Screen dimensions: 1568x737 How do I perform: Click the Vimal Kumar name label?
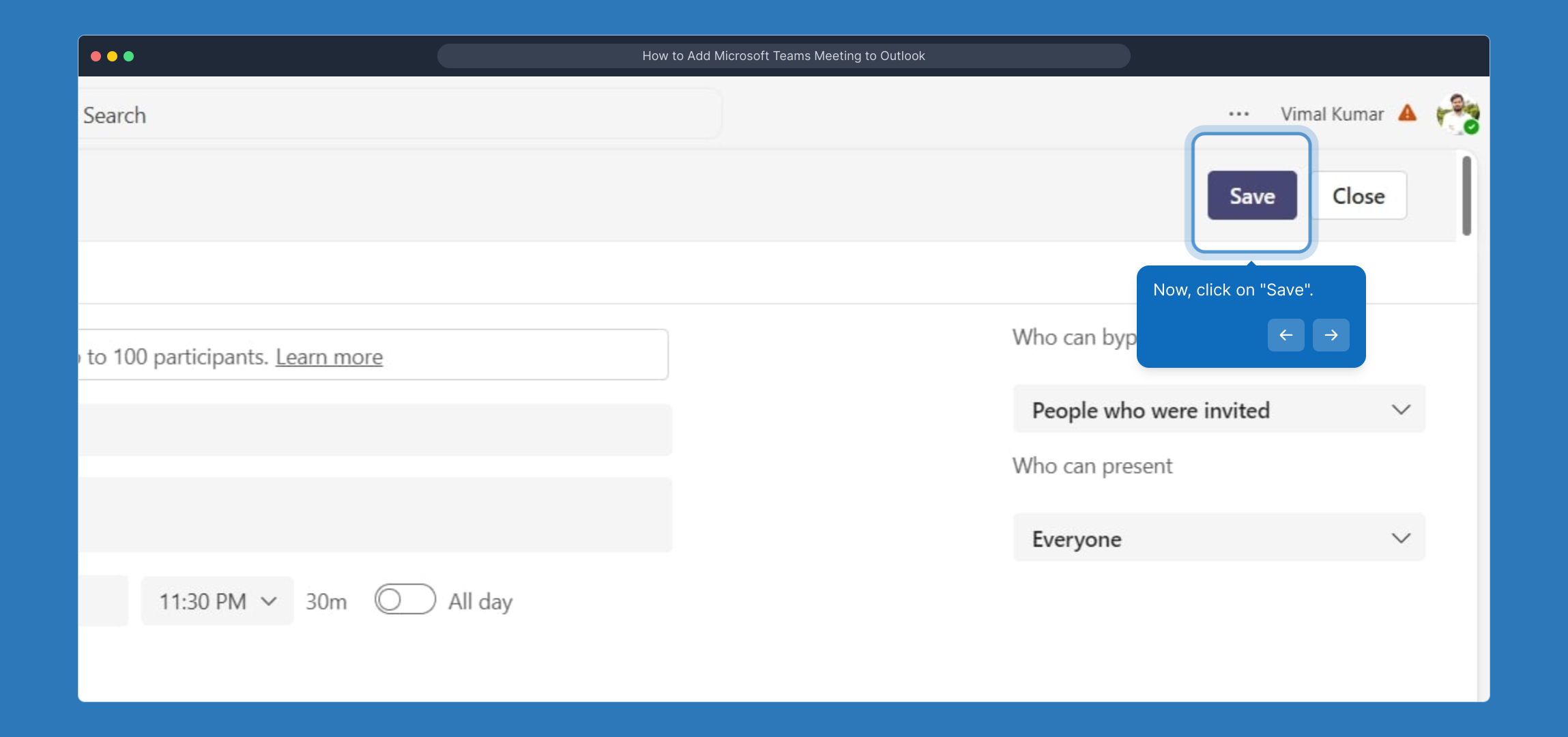coord(1332,114)
